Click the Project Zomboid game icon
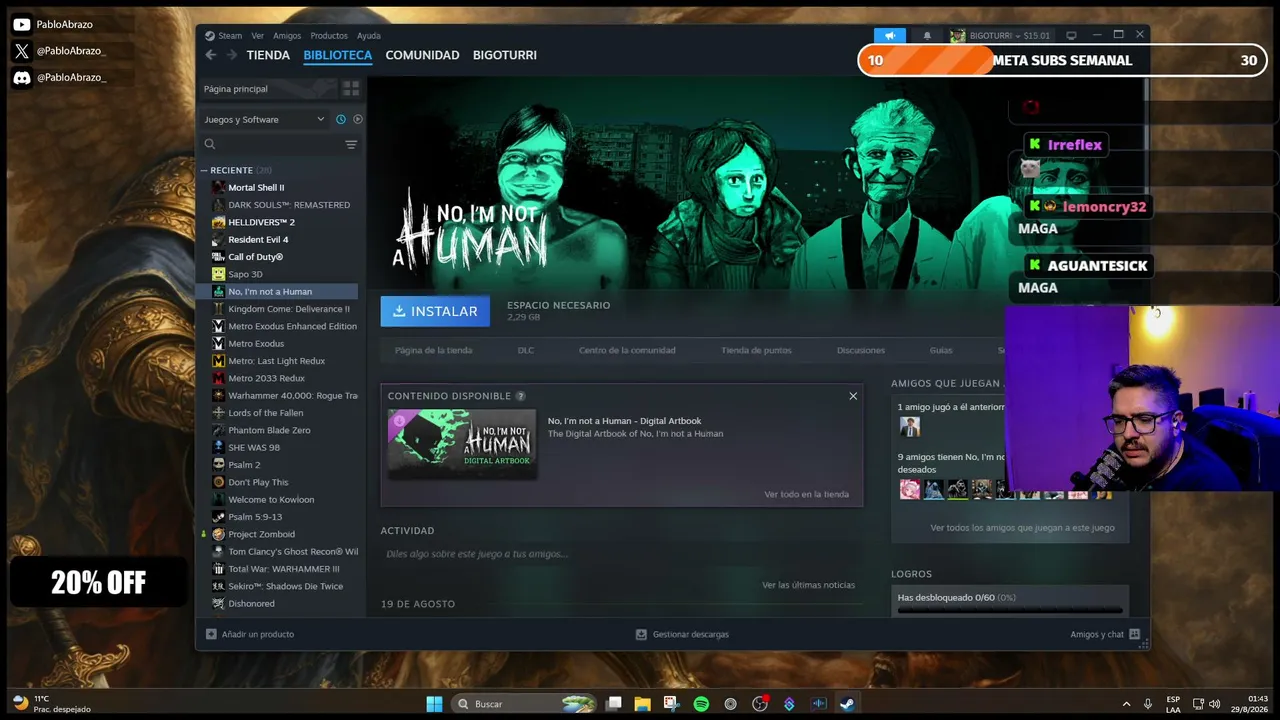Screen dimensions: 1280x720 (218, 534)
